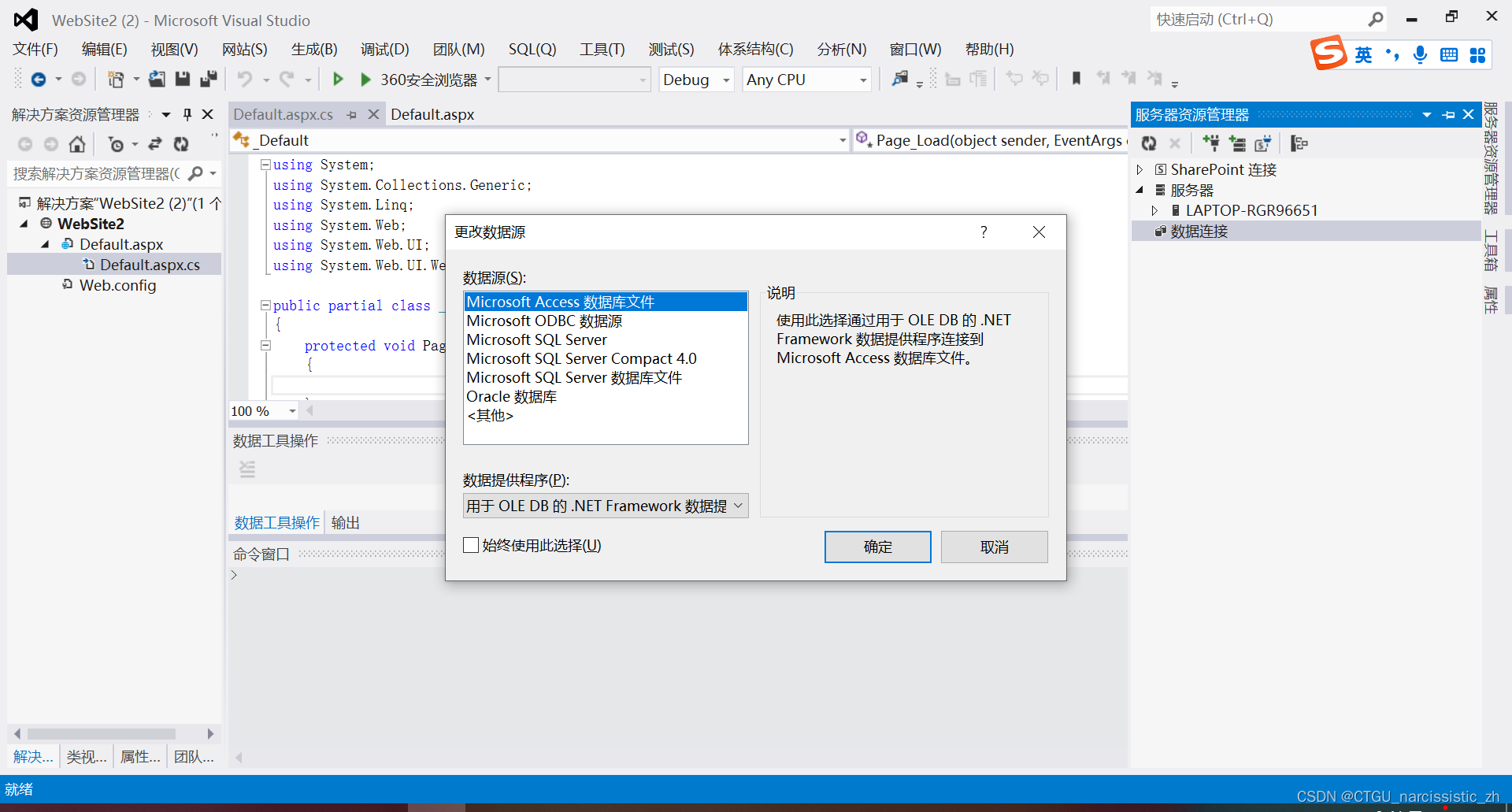Open the SQL(Q) menu
The width and height of the screenshot is (1512, 812).
pos(532,50)
